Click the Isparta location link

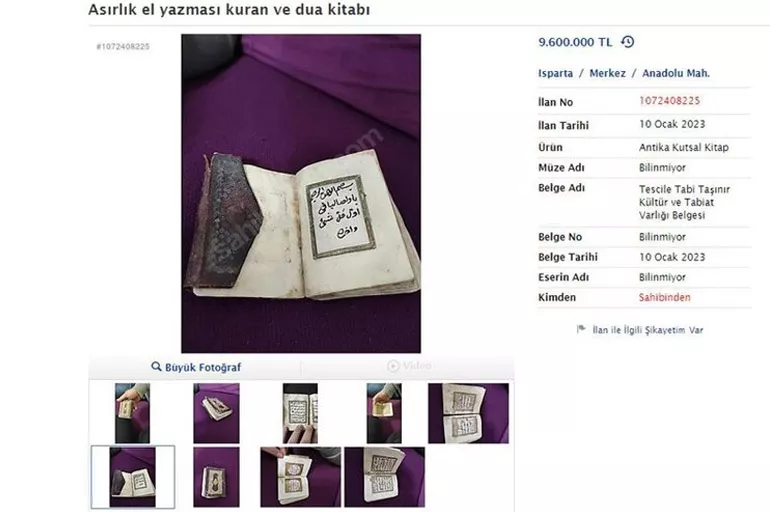tap(555, 73)
